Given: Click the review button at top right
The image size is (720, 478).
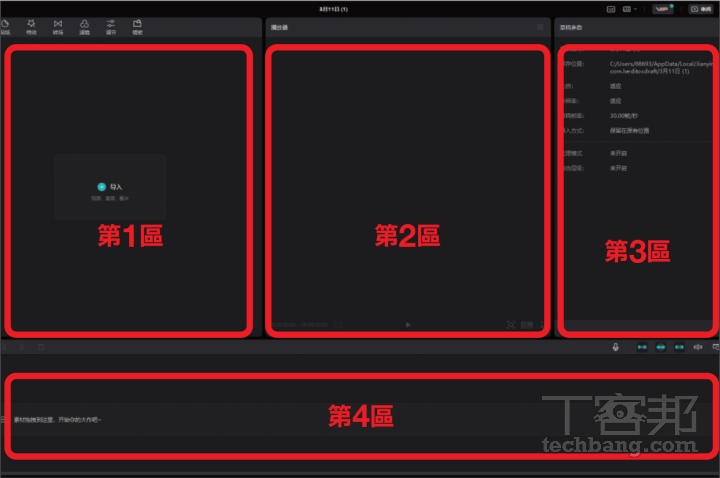Looking at the screenshot, I should coord(701,9).
